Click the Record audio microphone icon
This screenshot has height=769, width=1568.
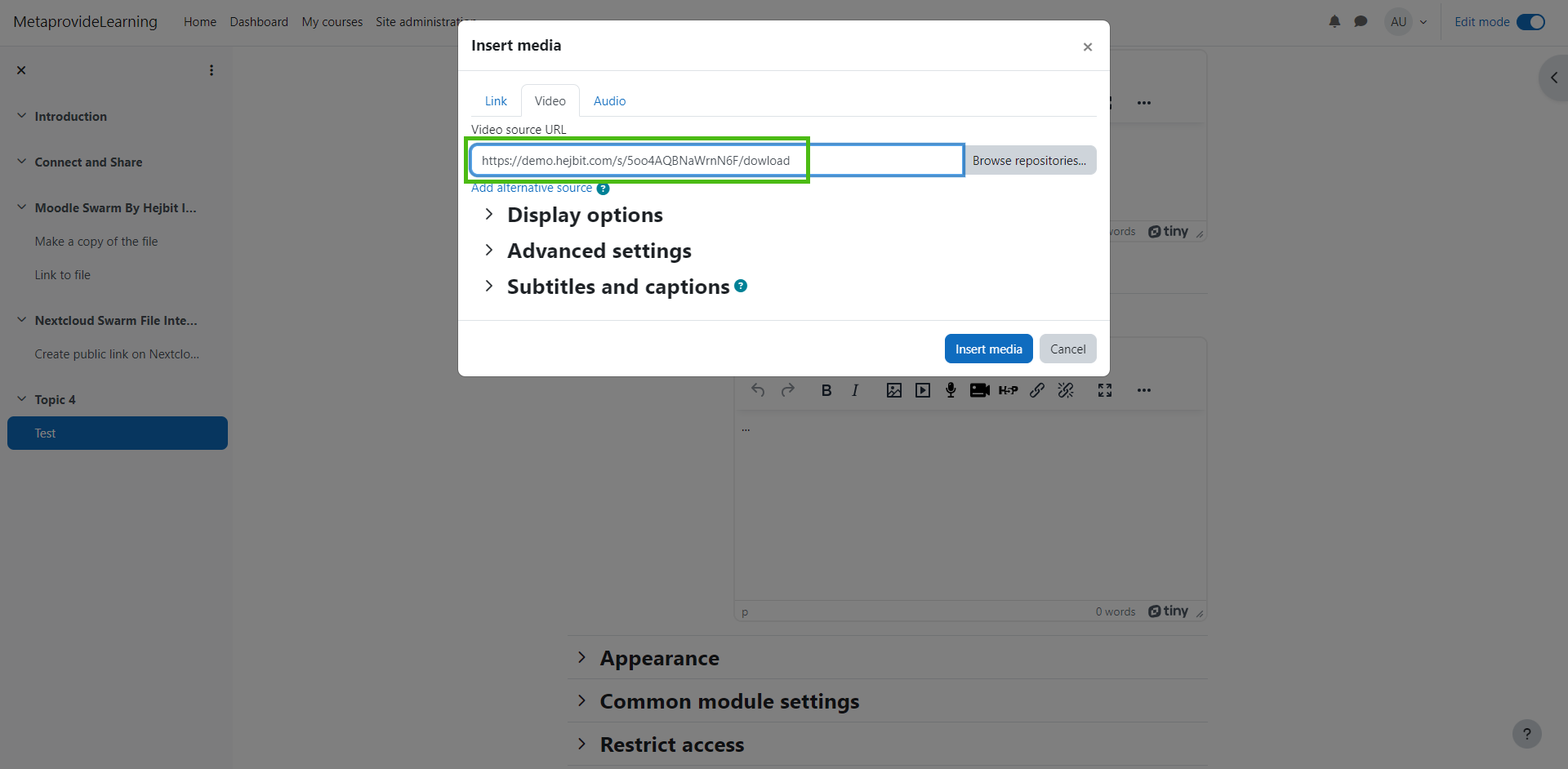tap(951, 390)
